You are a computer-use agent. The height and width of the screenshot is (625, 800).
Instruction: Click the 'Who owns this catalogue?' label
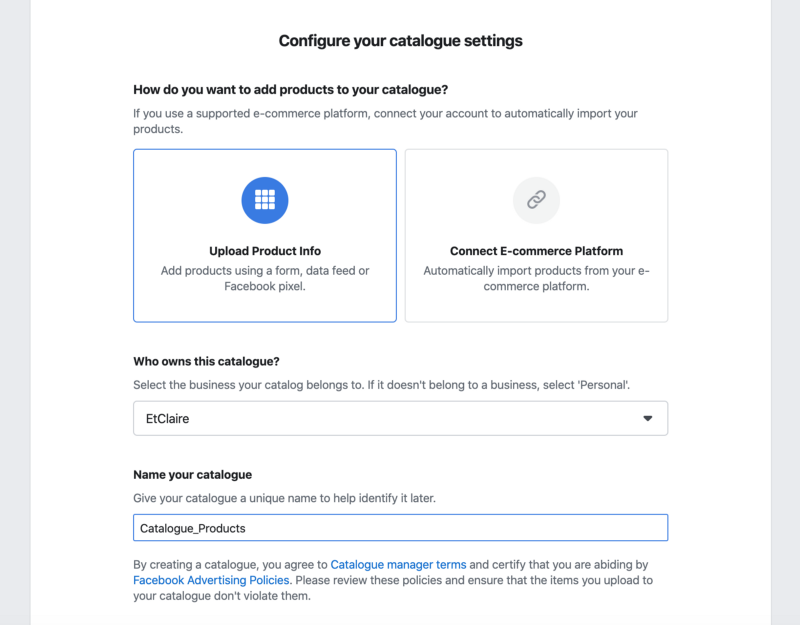206,361
